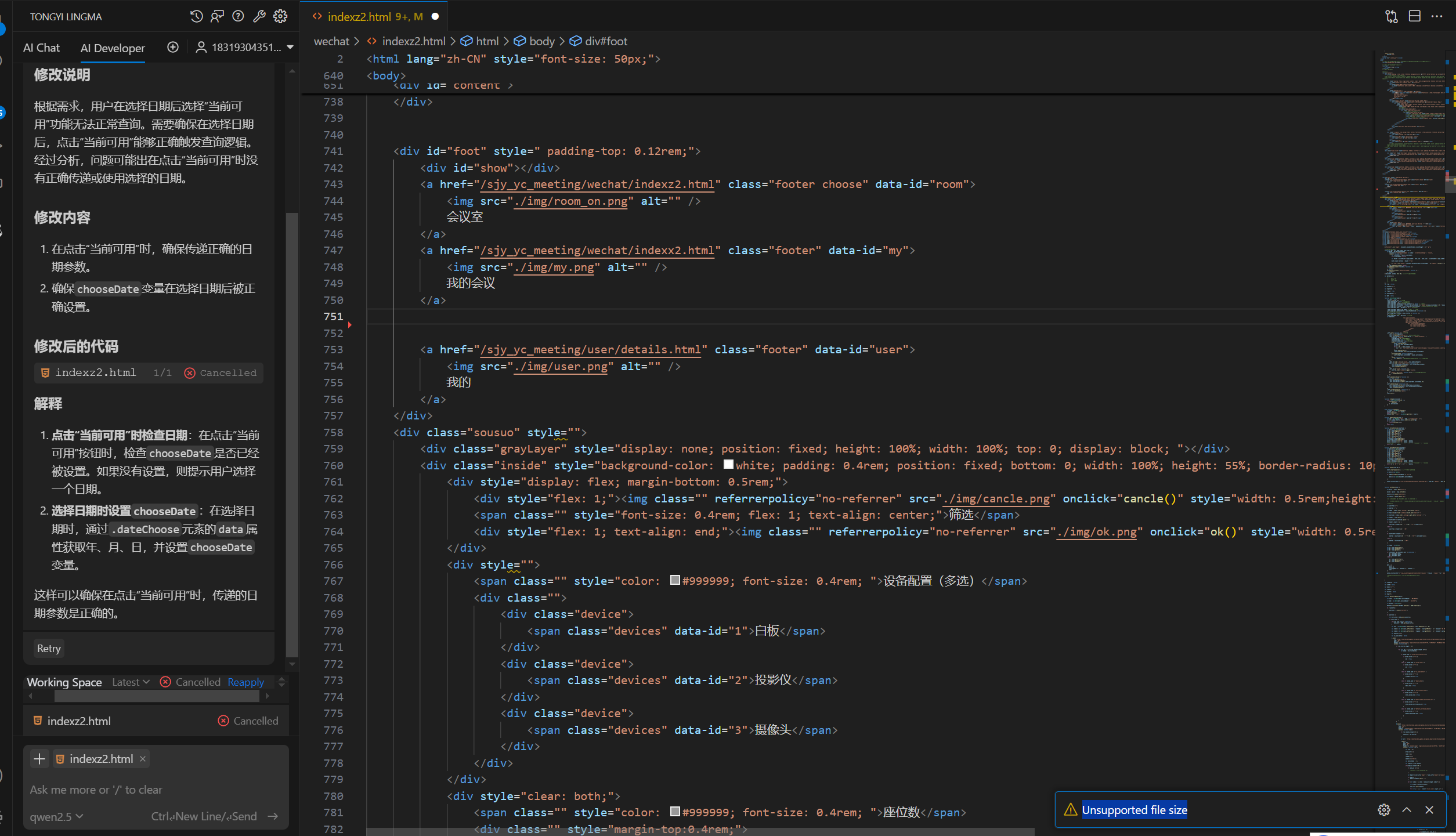This screenshot has width=1456, height=836.
Task: Click the split editor icon
Action: [1414, 16]
